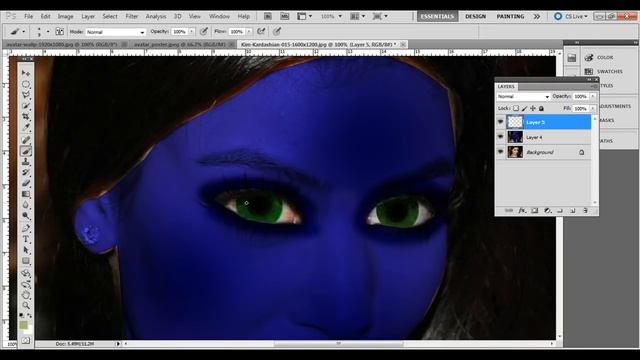Select the Type tool

tap(26, 239)
